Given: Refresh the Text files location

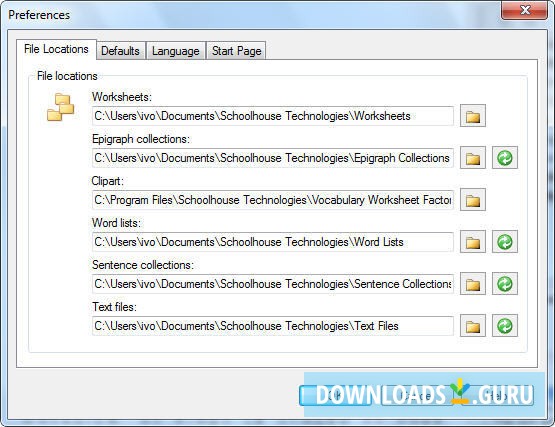Looking at the screenshot, I should [x=505, y=325].
